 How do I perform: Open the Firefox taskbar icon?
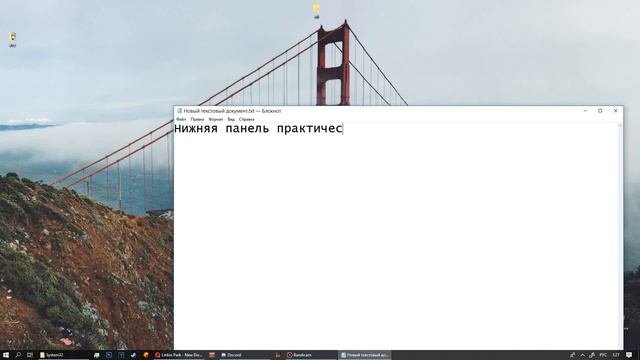[146, 355]
